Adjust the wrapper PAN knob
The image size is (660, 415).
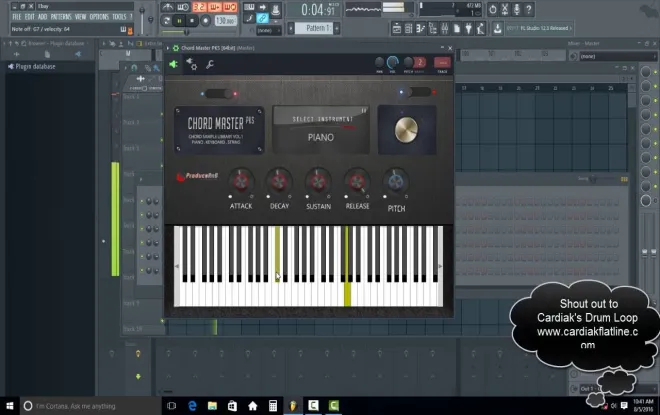click(379, 62)
